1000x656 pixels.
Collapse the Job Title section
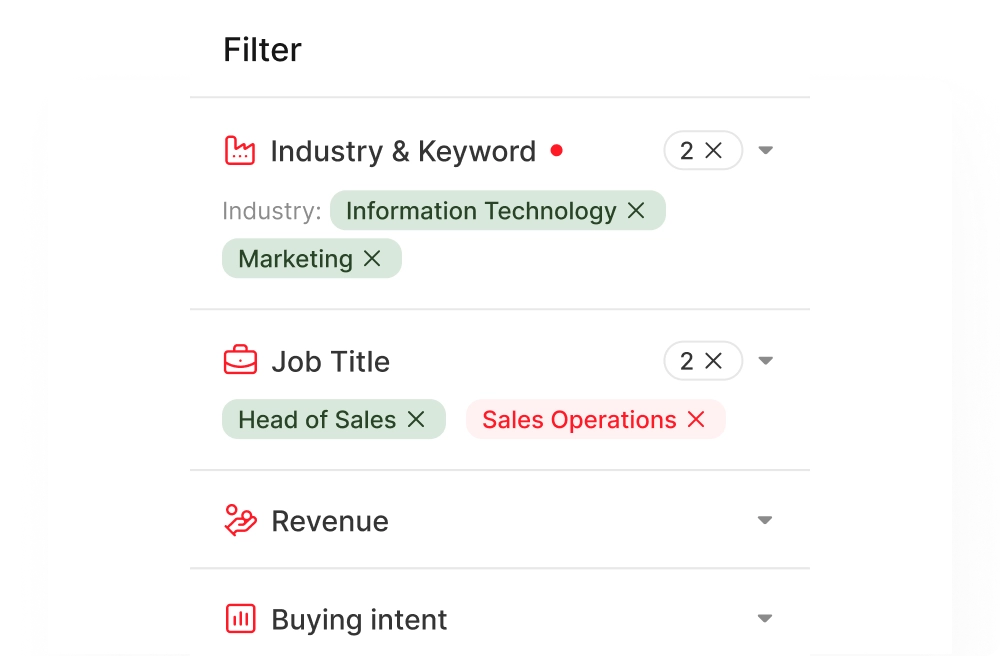(x=765, y=360)
